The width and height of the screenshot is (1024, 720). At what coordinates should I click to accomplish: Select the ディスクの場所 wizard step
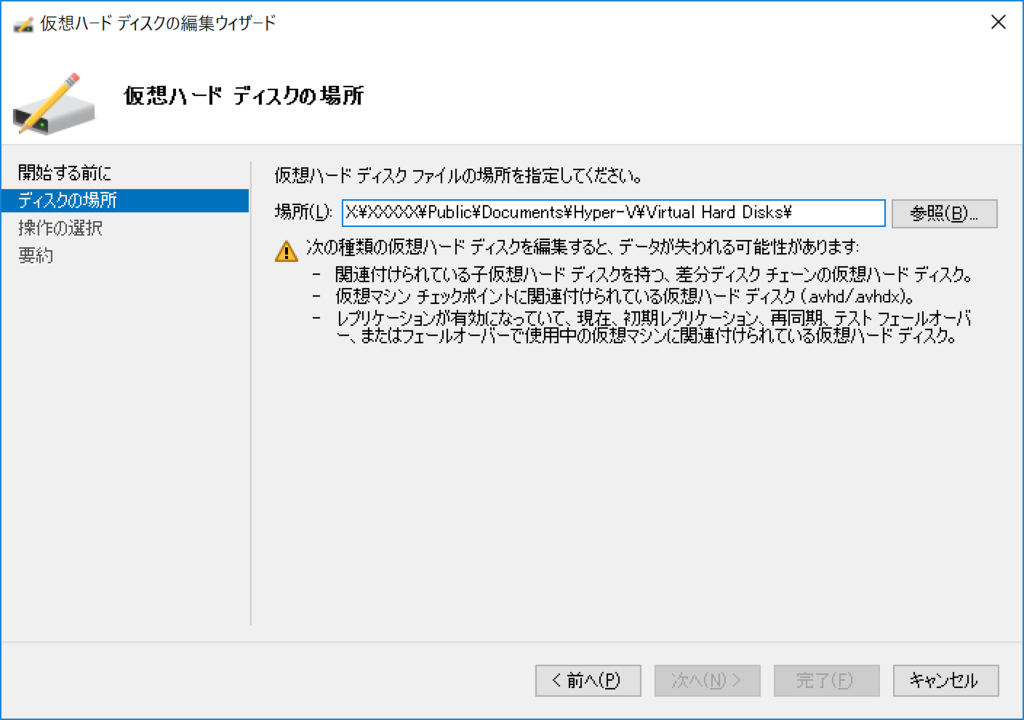click(125, 201)
